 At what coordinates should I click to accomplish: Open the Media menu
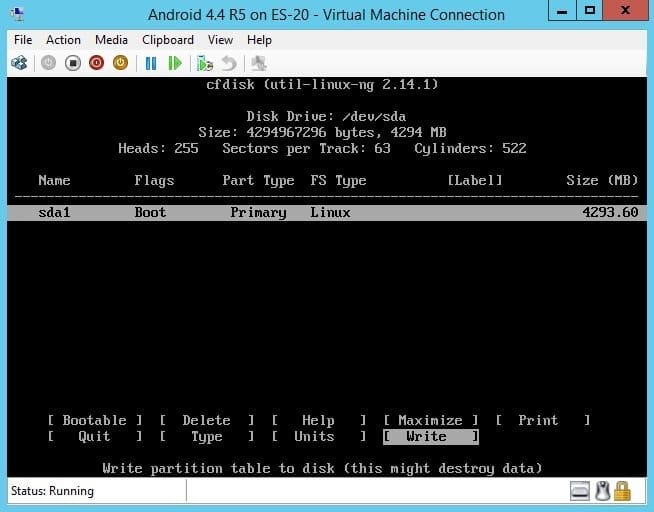click(111, 40)
